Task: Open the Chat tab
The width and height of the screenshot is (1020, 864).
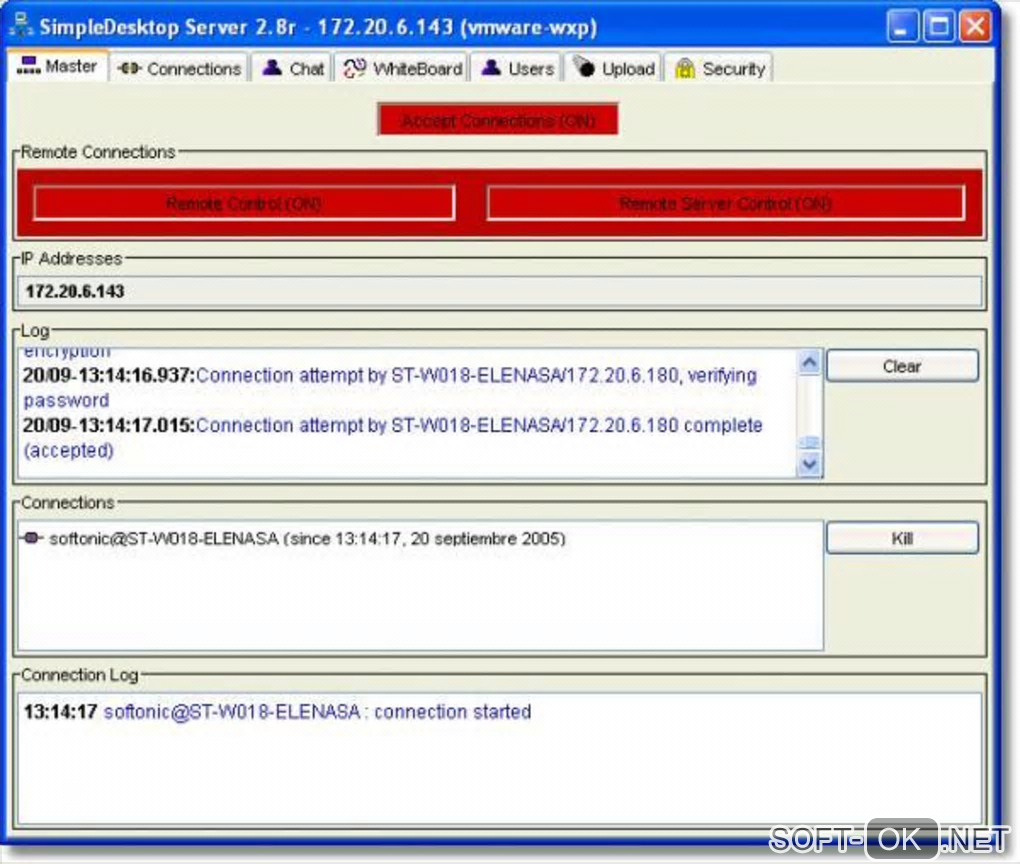Action: [292, 68]
